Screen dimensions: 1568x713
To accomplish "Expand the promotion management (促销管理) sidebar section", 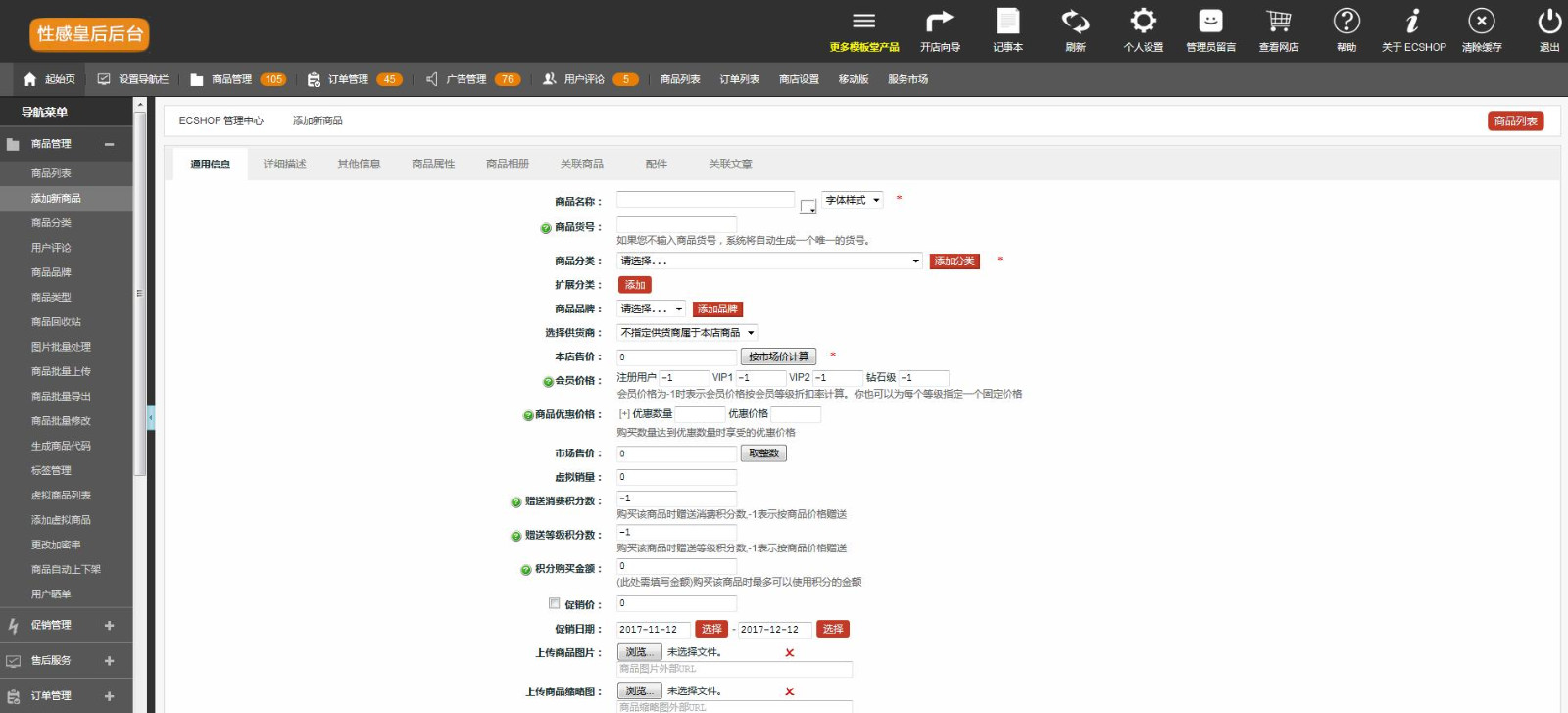I will coord(109,625).
